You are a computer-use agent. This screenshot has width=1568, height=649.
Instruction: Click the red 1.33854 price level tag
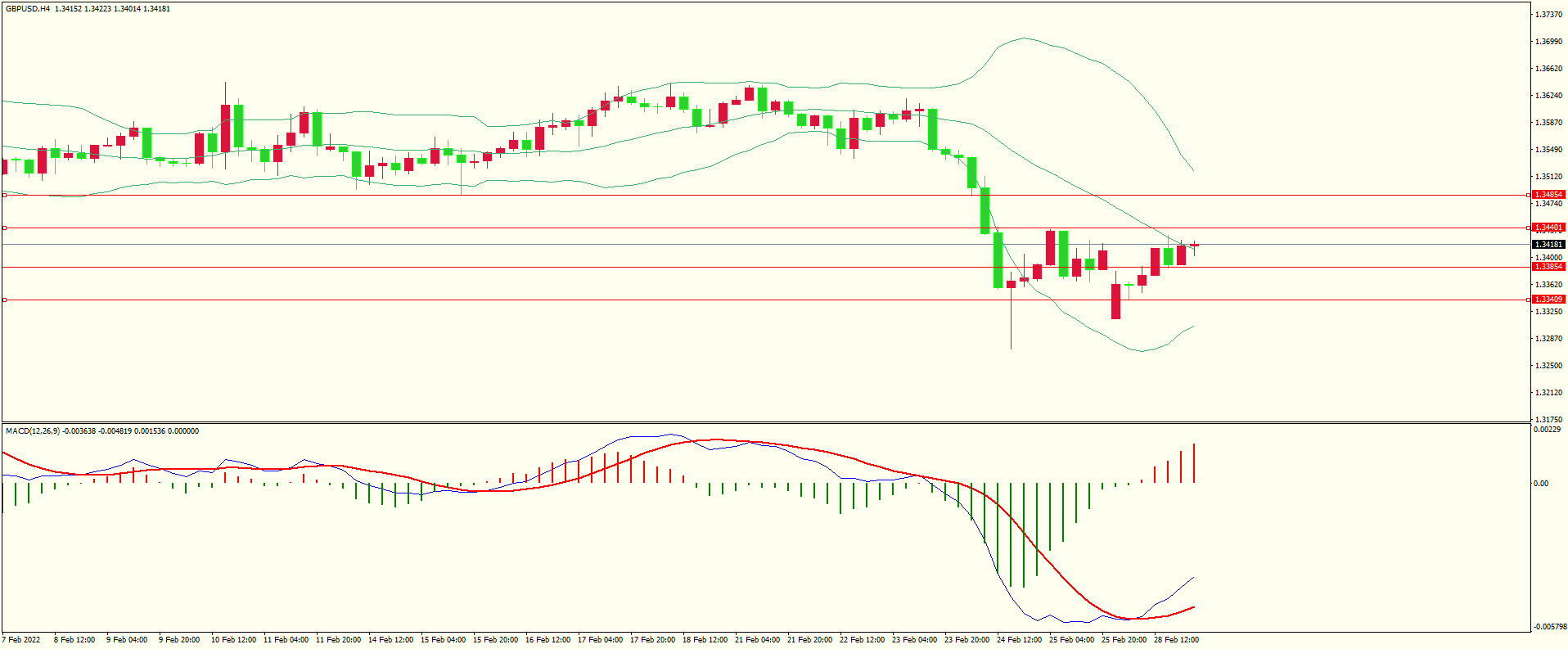tap(1548, 267)
